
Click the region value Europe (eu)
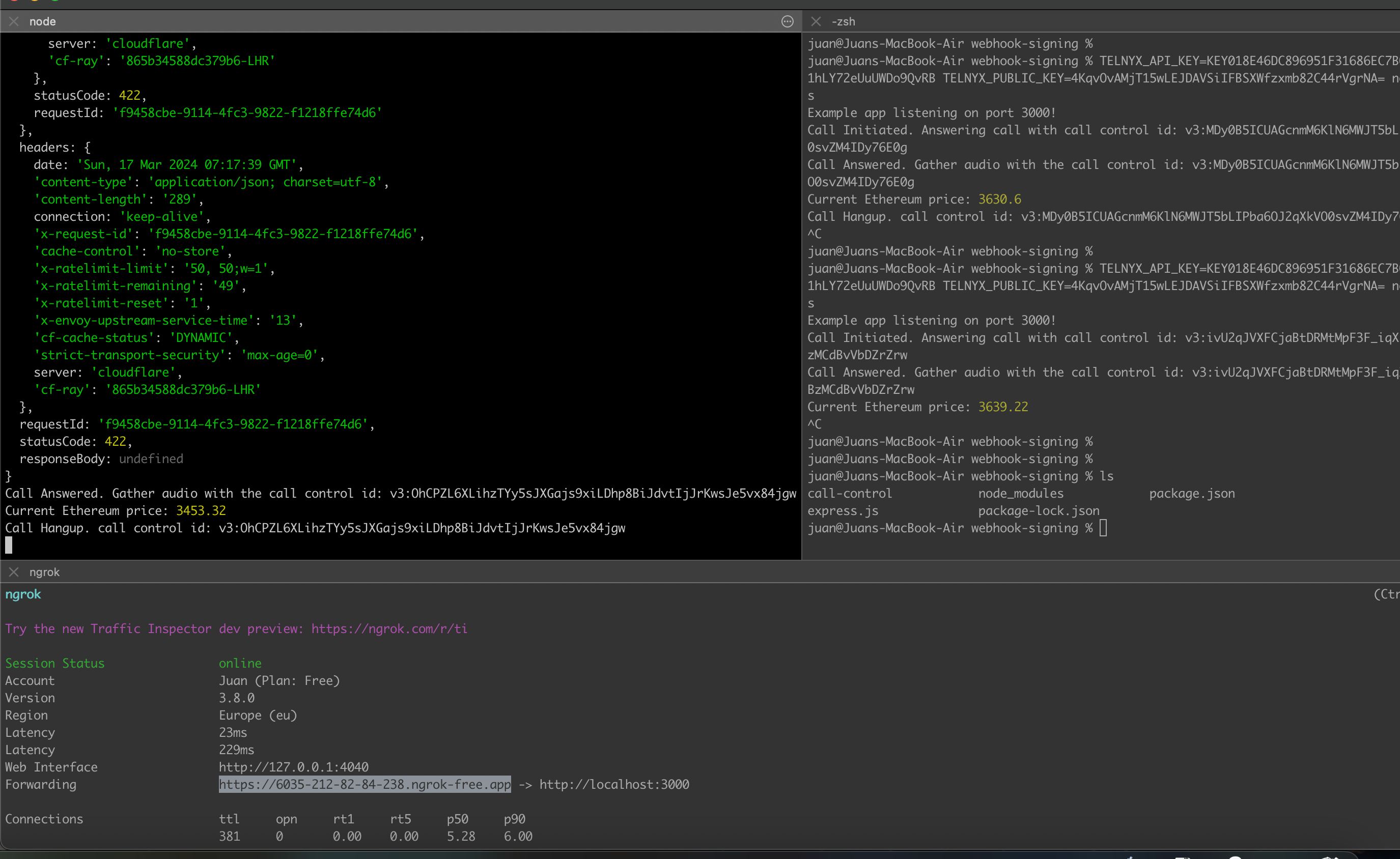click(x=258, y=715)
